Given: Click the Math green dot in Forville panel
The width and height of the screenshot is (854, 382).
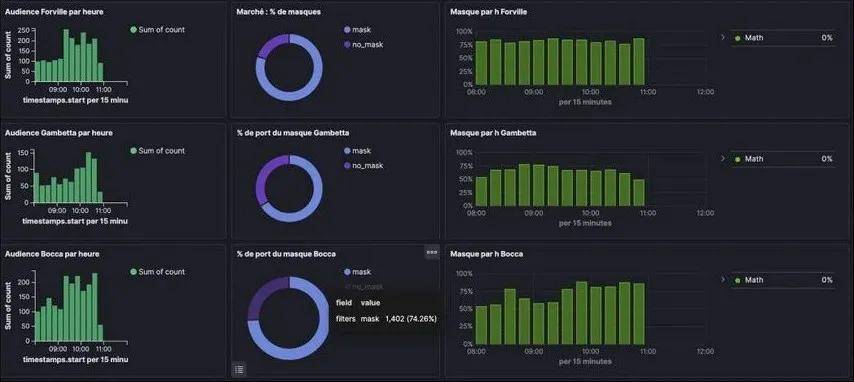Looking at the screenshot, I should (x=737, y=38).
